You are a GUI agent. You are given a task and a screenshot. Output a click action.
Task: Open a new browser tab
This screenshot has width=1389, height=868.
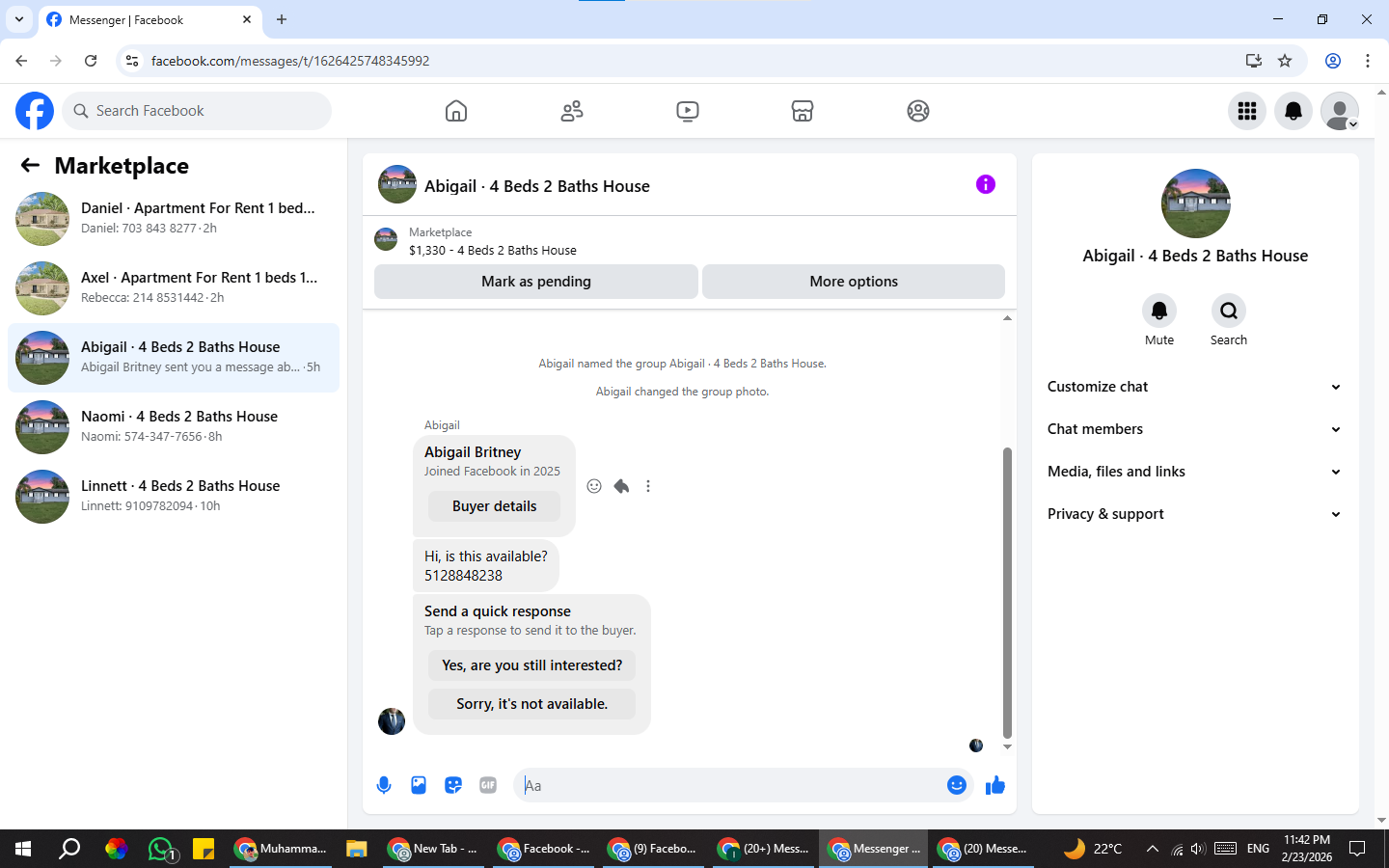[282, 19]
